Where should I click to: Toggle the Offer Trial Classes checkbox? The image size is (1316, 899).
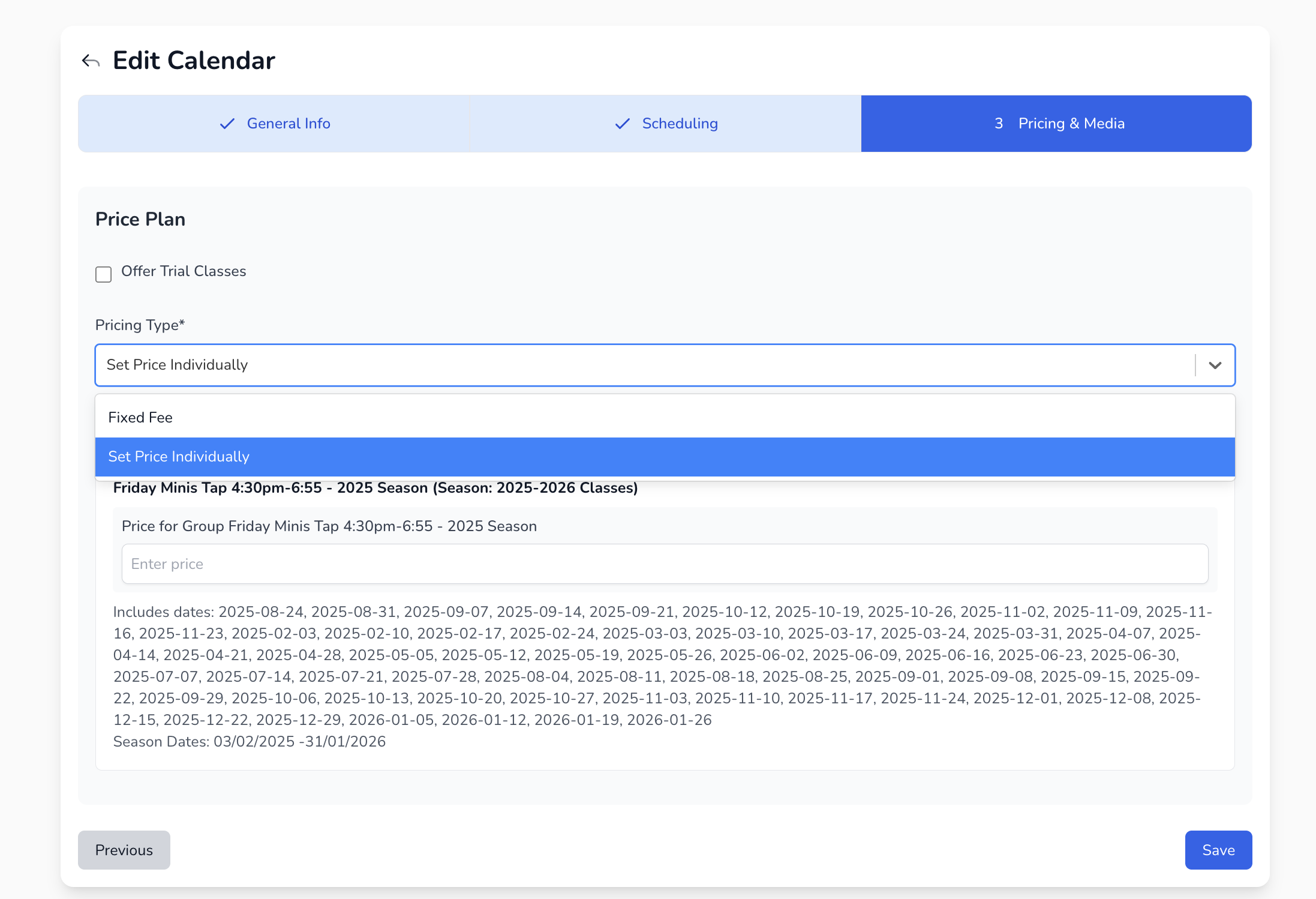104,274
